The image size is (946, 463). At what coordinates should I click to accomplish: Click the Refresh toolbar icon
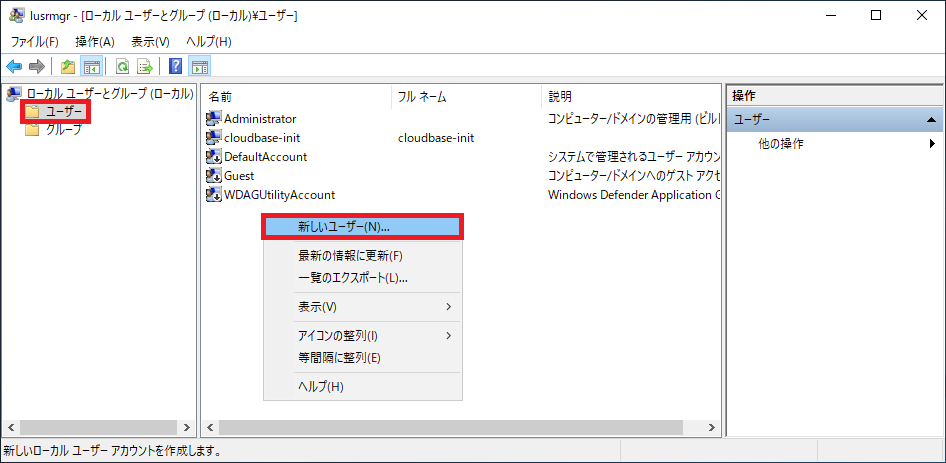[x=122, y=66]
